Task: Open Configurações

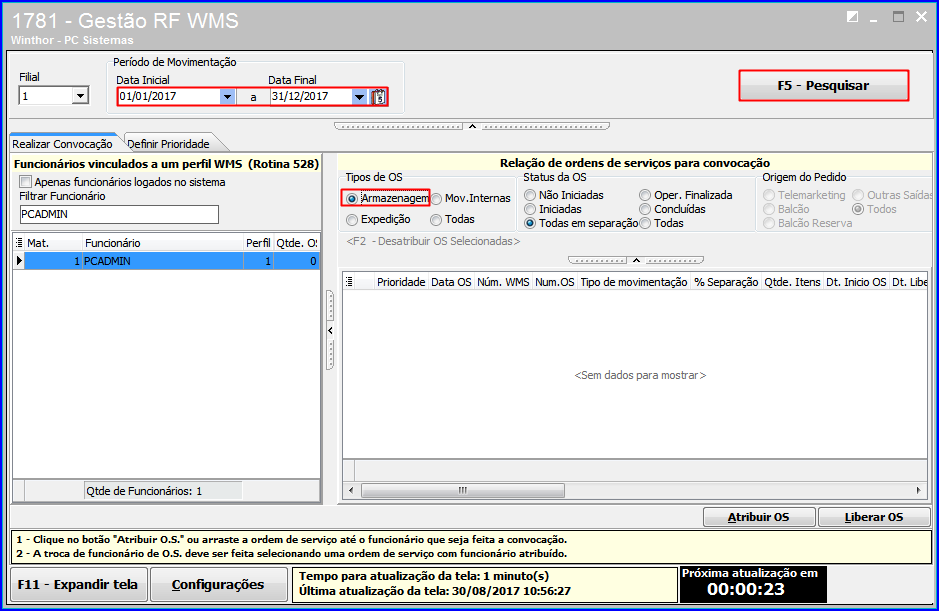Action: point(218,585)
